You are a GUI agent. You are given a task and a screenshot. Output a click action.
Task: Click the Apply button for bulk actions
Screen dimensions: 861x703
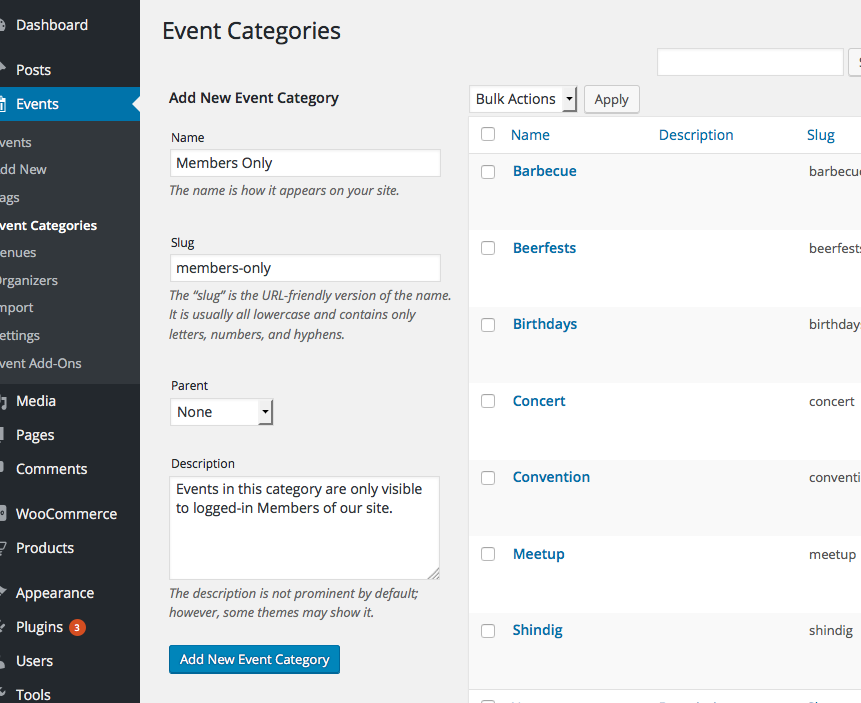(611, 99)
